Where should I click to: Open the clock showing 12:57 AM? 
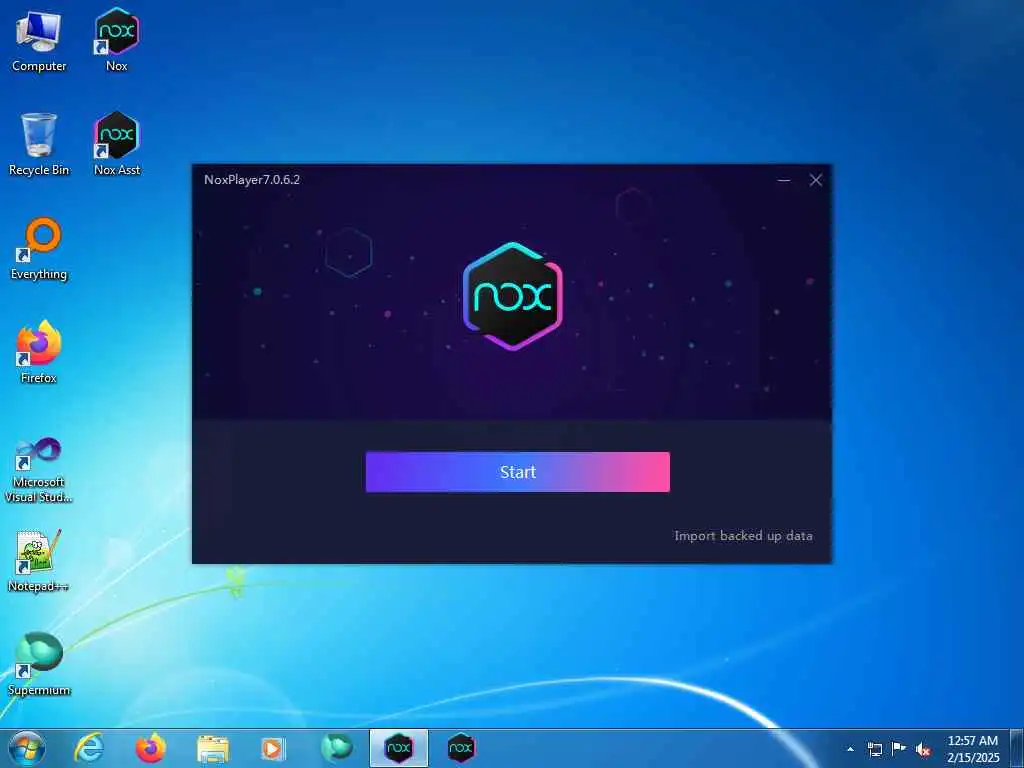(x=973, y=749)
